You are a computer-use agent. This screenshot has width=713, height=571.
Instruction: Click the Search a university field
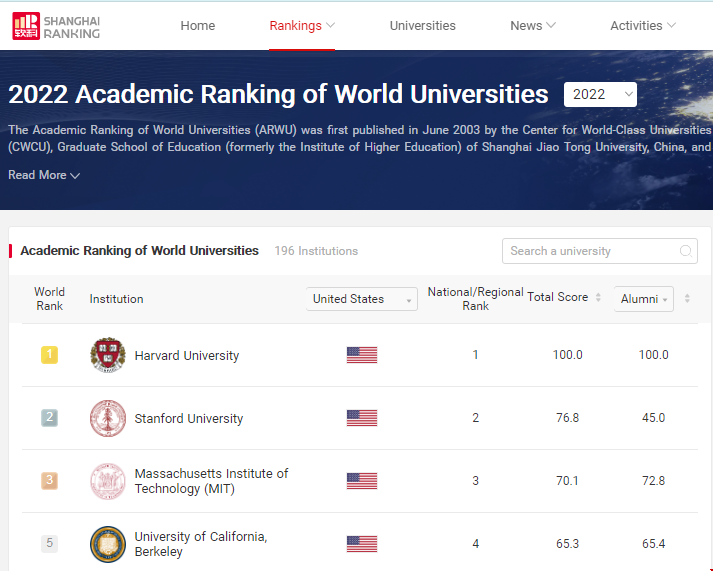point(590,251)
